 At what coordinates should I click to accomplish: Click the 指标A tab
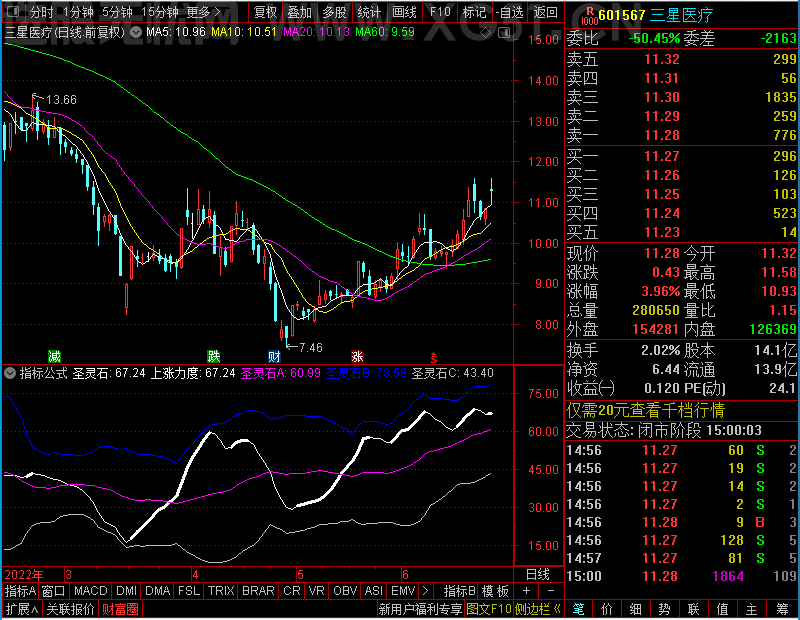click(x=20, y=591)
